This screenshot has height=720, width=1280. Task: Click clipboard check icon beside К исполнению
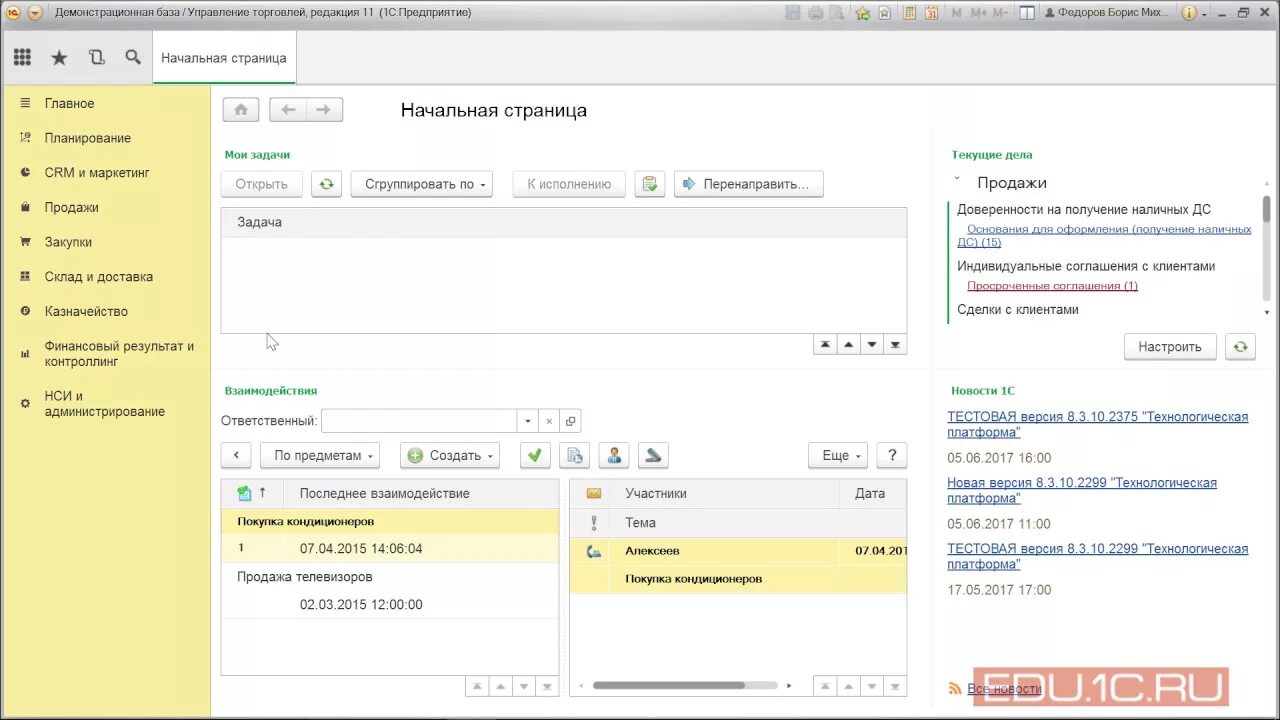tap(650, 184)
